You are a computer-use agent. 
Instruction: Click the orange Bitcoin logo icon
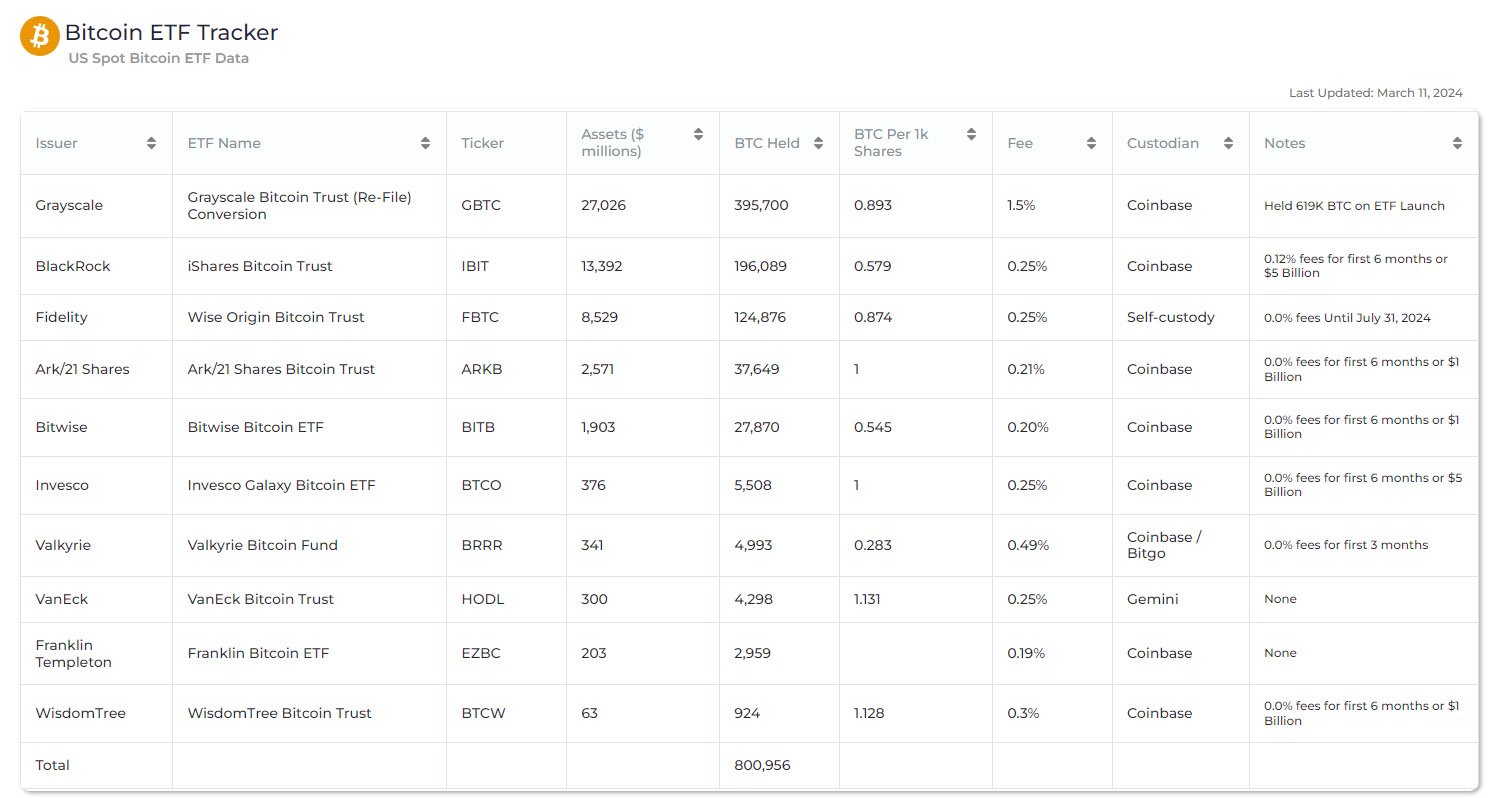point(40,36)
